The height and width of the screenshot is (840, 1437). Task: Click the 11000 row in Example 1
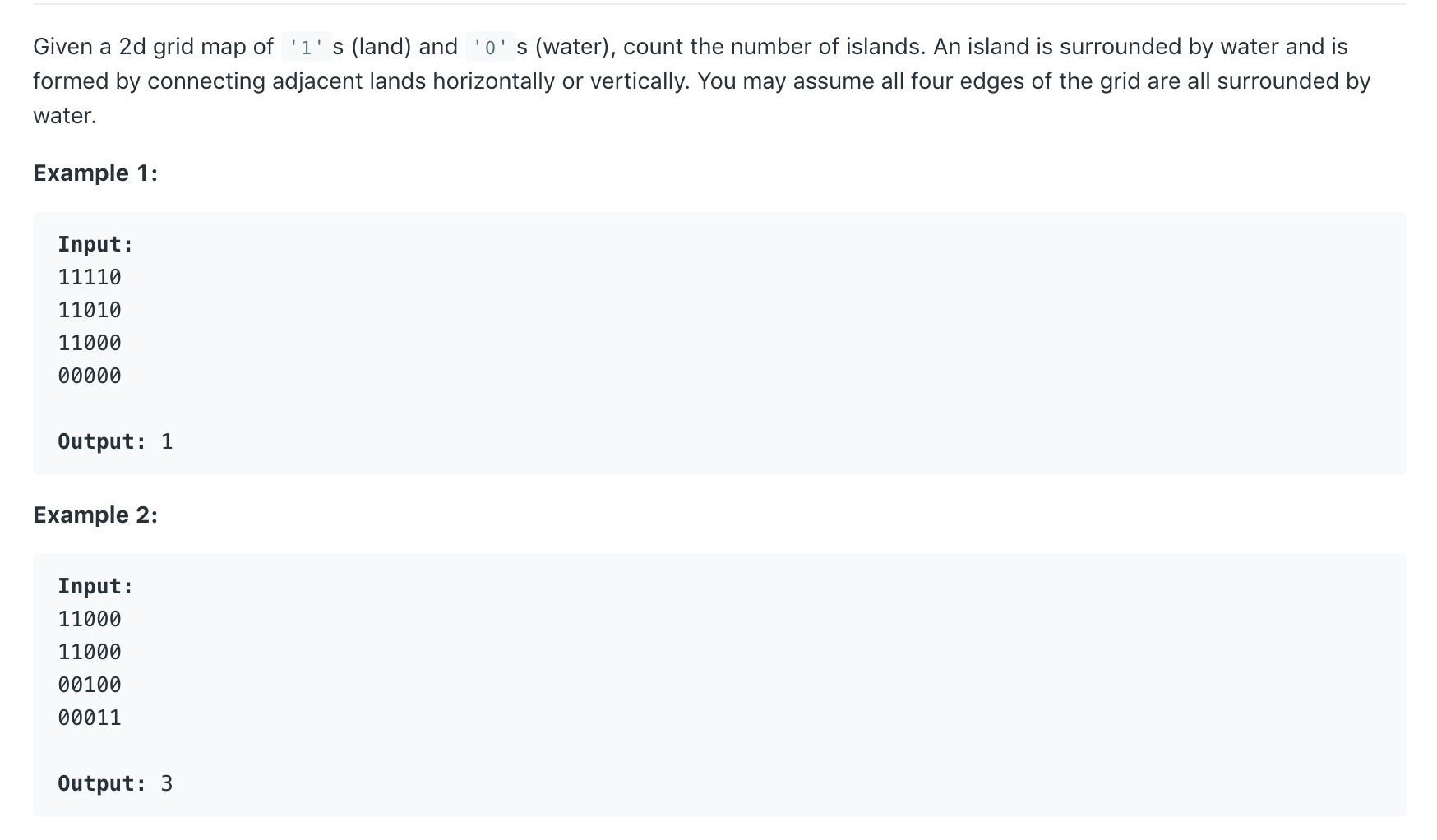(x=90, y=343)
